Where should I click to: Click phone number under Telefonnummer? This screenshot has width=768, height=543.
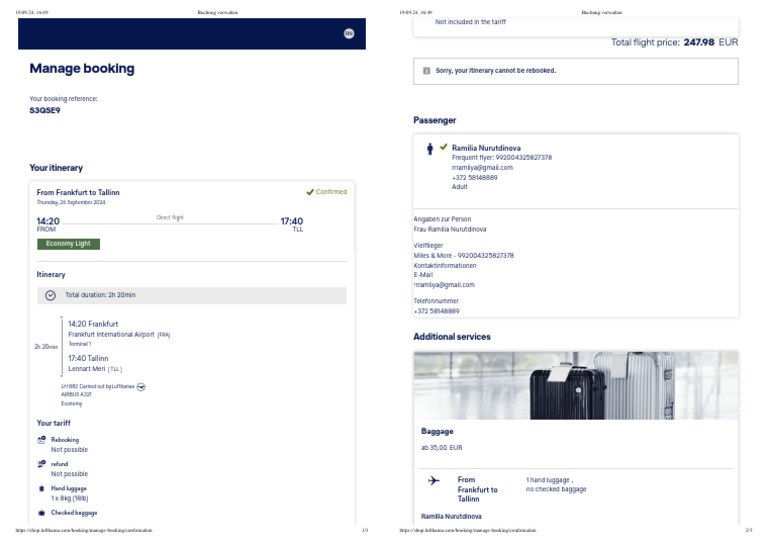(x=436, y=311)
